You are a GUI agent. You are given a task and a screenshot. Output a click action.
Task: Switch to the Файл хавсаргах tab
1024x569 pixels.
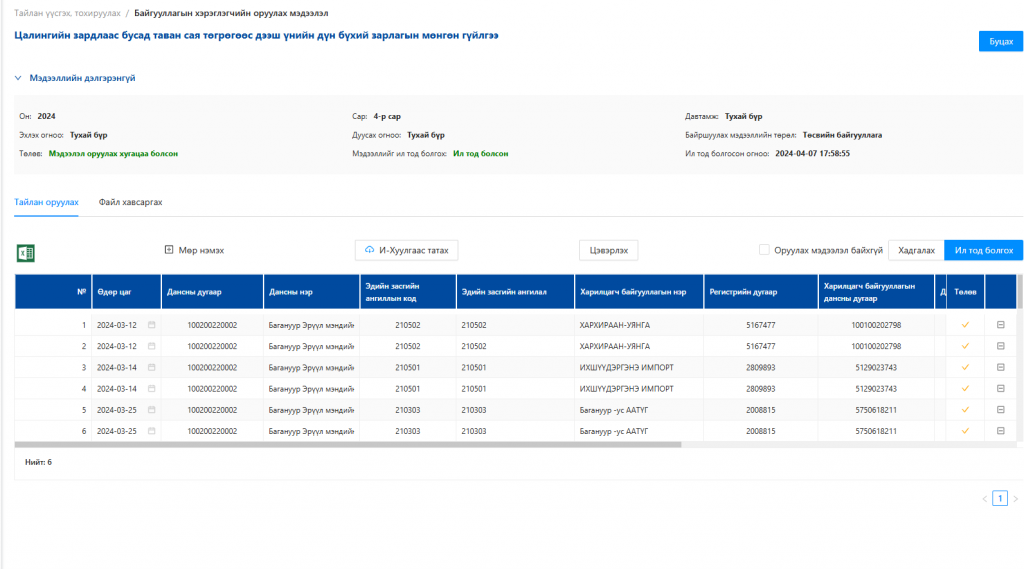131,203
